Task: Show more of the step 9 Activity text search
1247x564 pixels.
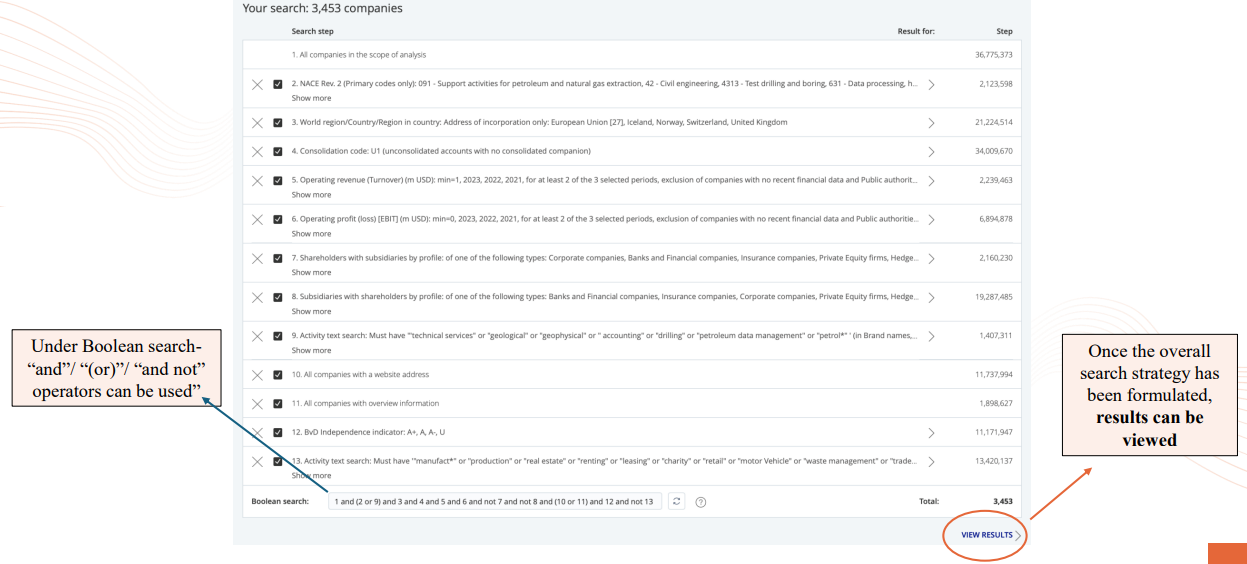Action: (311, 350)
